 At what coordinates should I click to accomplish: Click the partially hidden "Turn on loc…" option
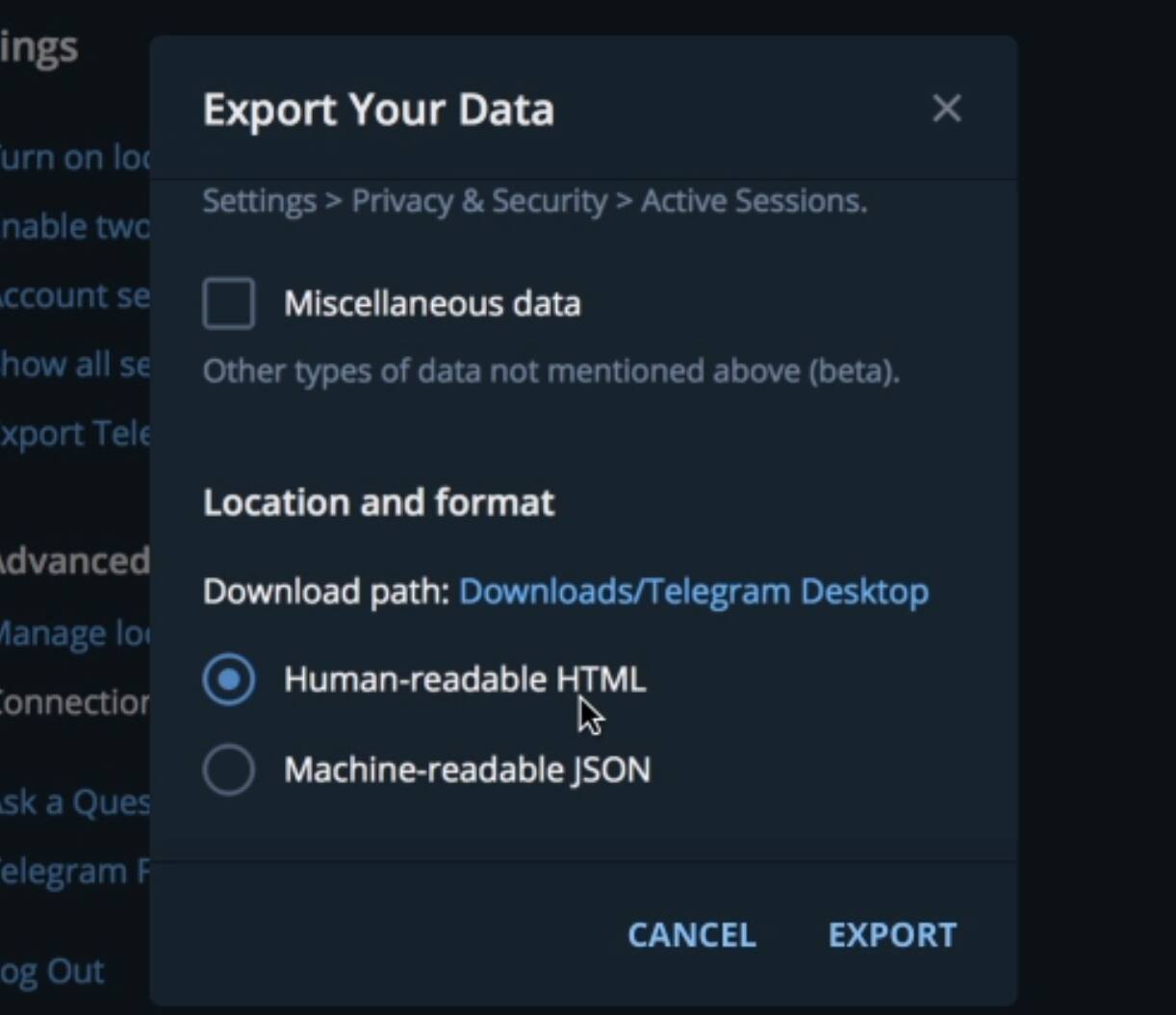74,157
